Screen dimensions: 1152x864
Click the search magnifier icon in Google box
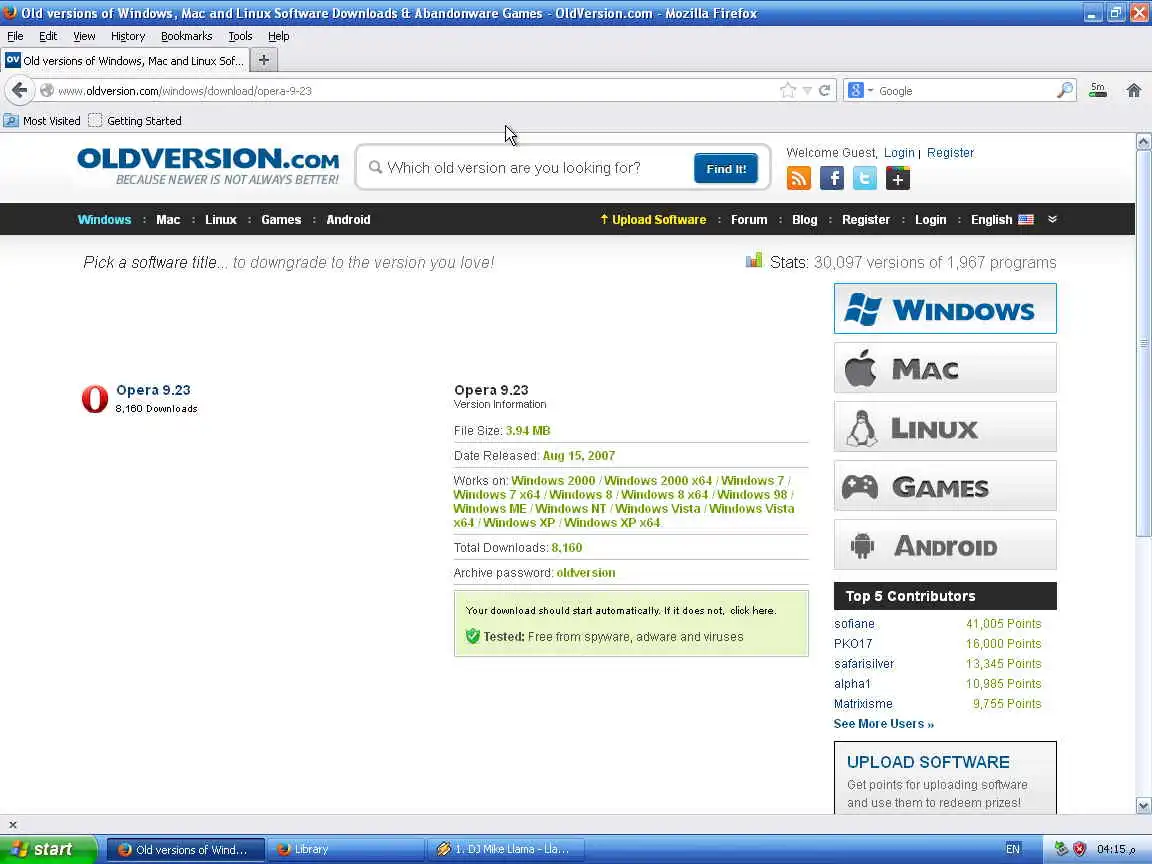[x=1065, y=90]
